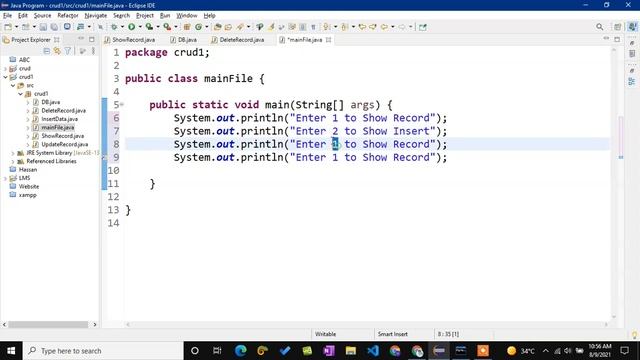The image size is (640, 360).
Task: Expand the crud project node
Action: 5,69
